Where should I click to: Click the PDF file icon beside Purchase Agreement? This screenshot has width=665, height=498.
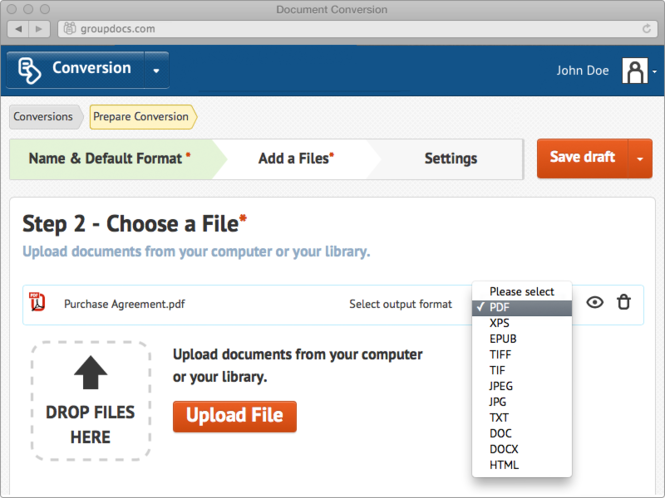pos(37,302)
